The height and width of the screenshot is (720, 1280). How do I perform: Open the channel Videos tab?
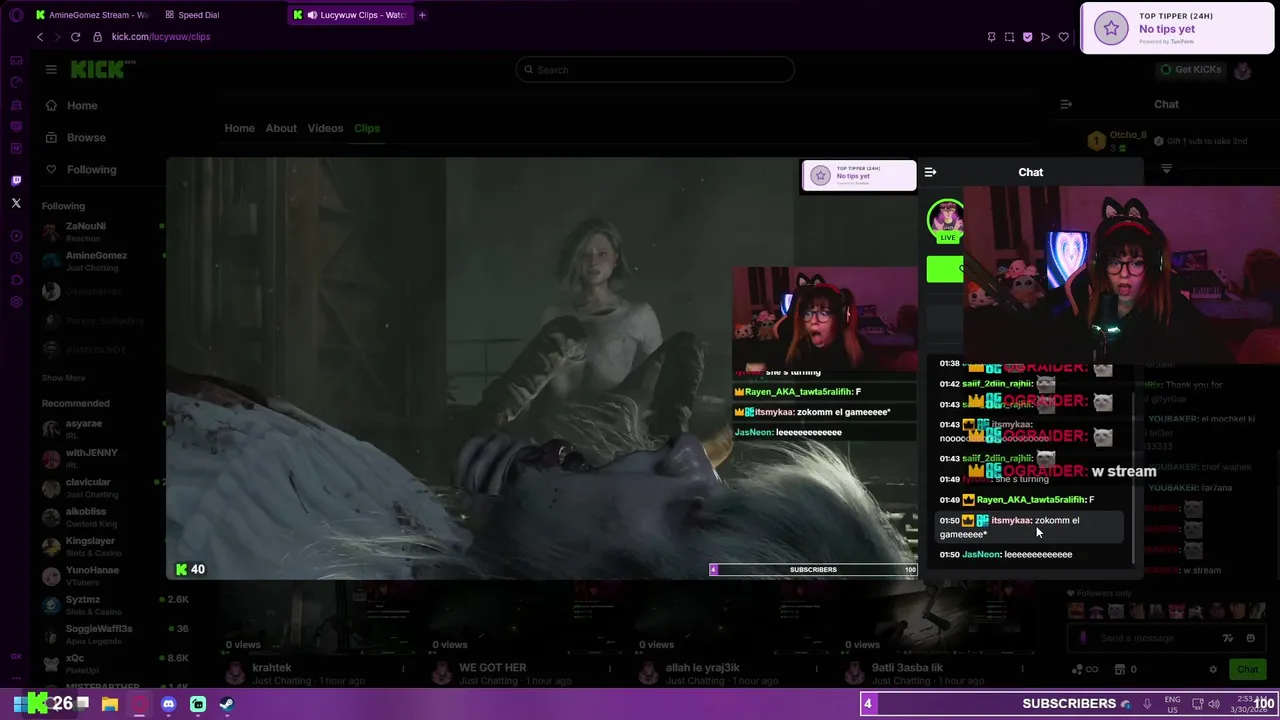point(325,128)
